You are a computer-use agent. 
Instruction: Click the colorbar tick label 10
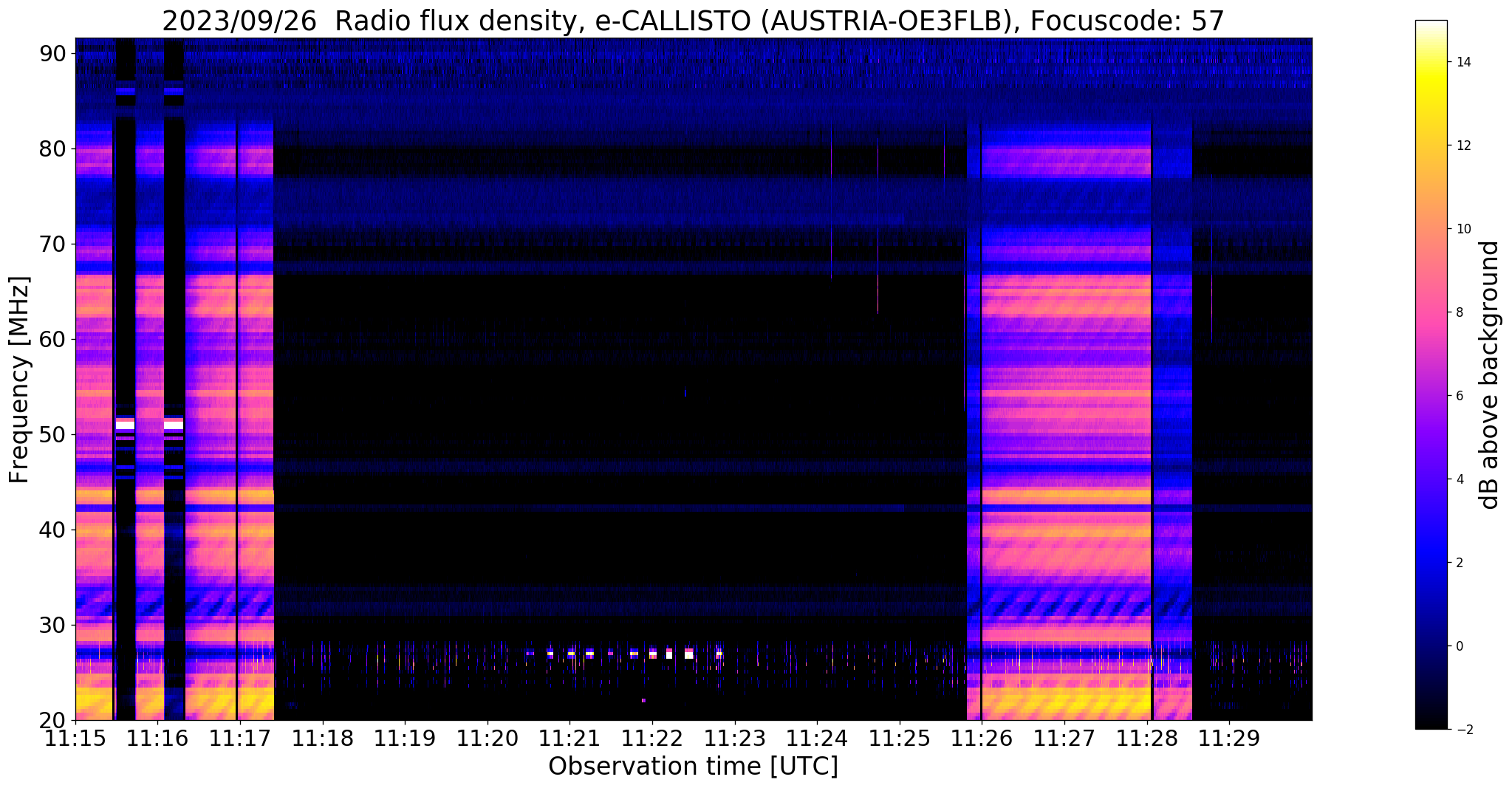(x=1463, y=229)
